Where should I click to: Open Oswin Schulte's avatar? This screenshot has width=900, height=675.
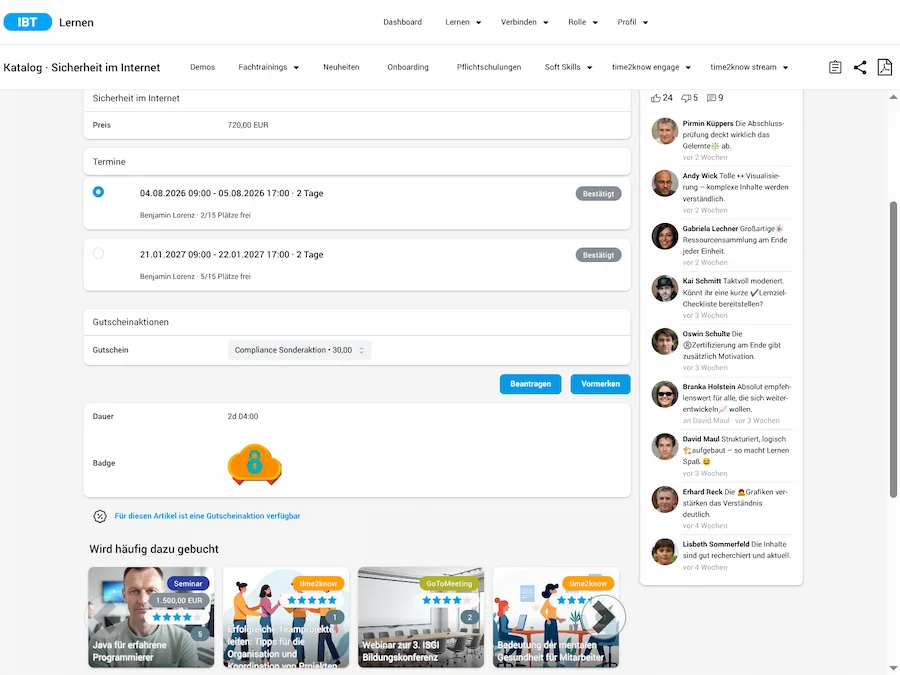point(665,342)
